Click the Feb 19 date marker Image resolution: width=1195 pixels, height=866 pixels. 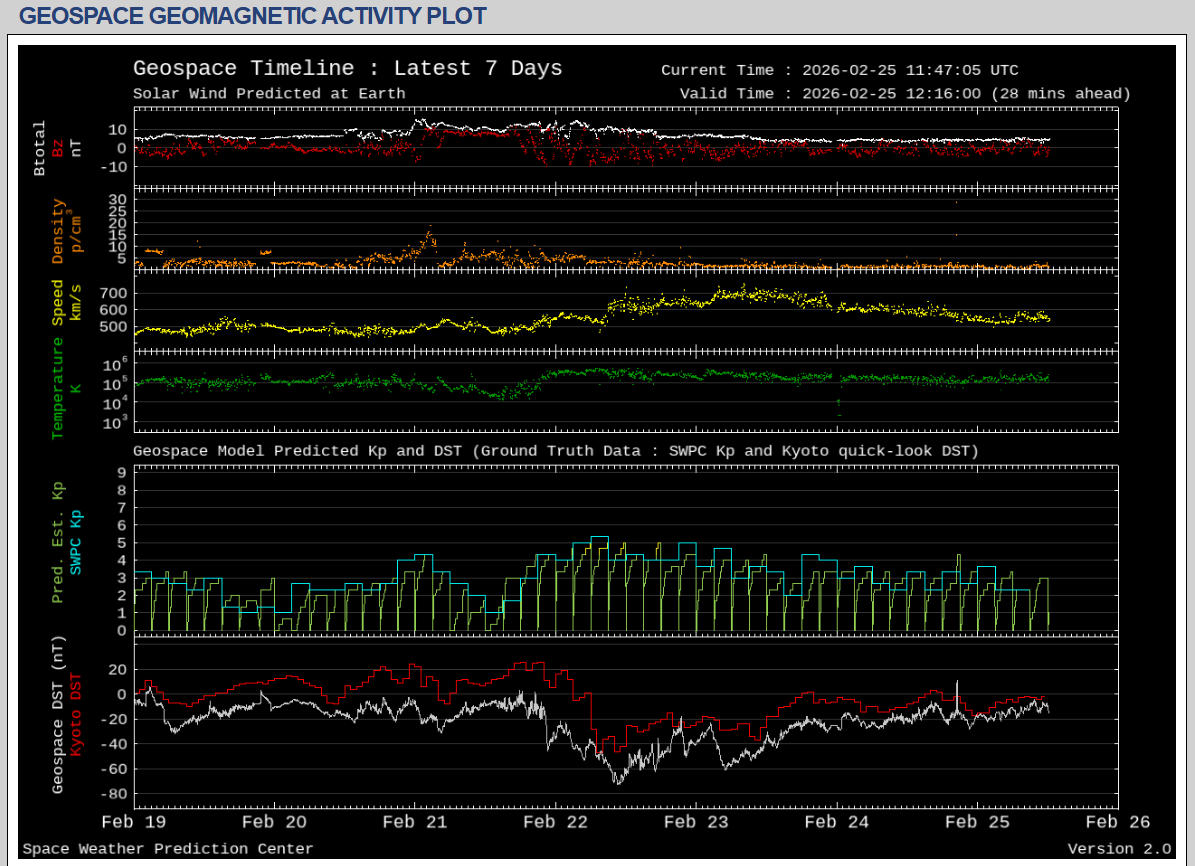[135, 822]
